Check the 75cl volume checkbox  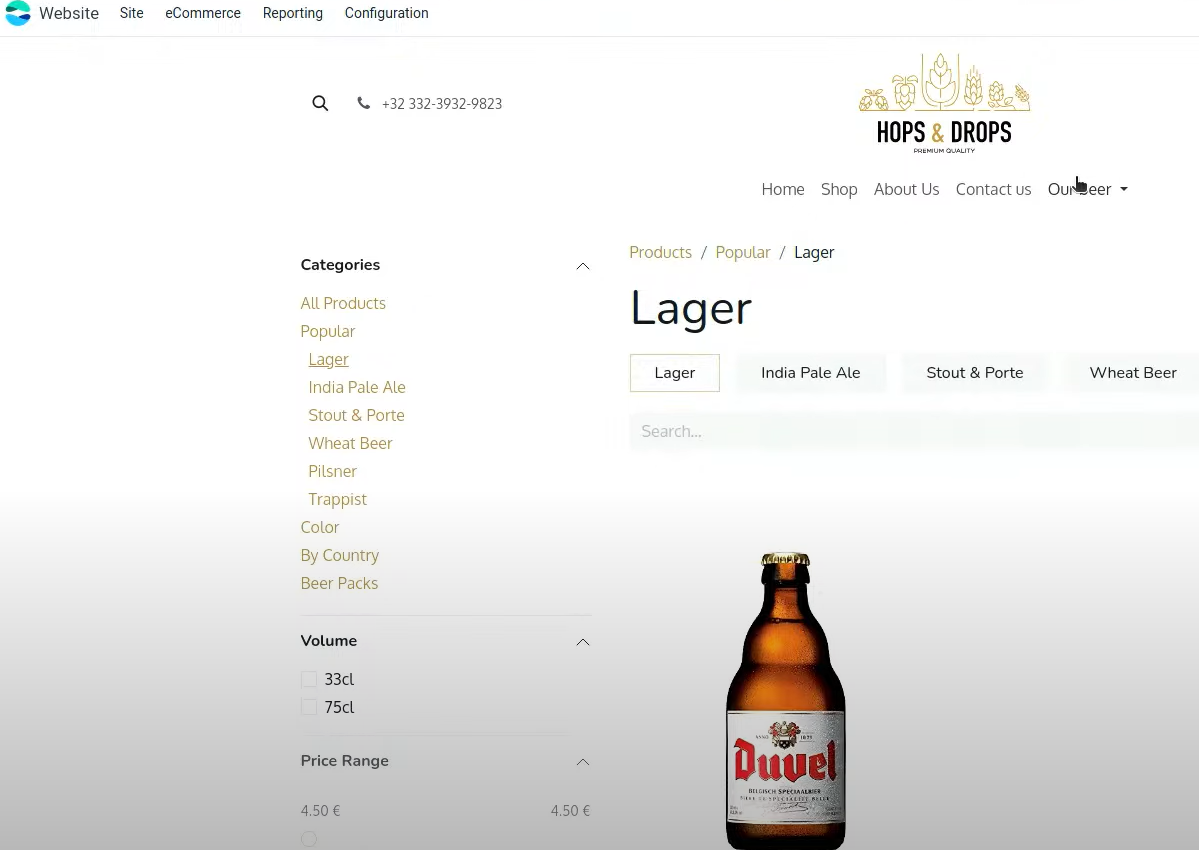point(309,707)
